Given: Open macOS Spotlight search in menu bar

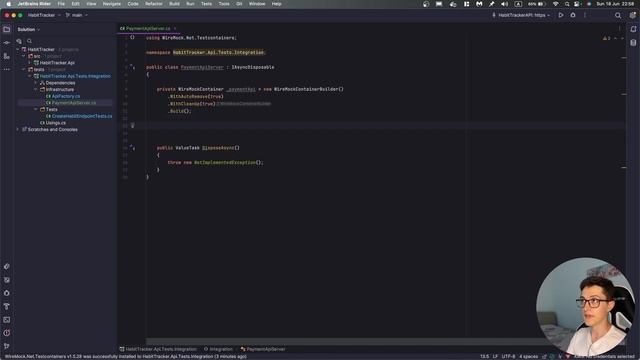Looking at the screenshot, I should 567,4.
